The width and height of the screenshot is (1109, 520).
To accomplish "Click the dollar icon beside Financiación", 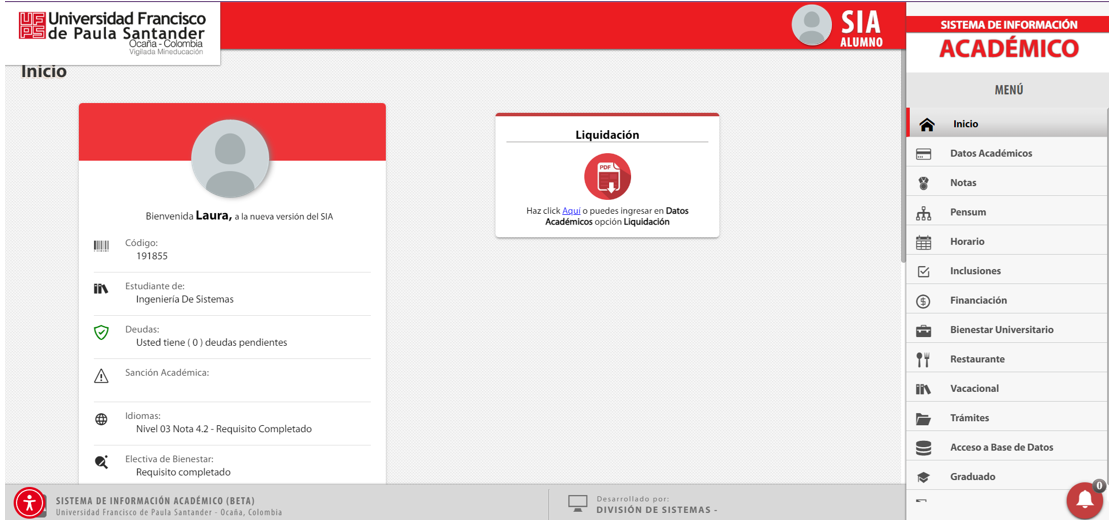I will 923,301.
